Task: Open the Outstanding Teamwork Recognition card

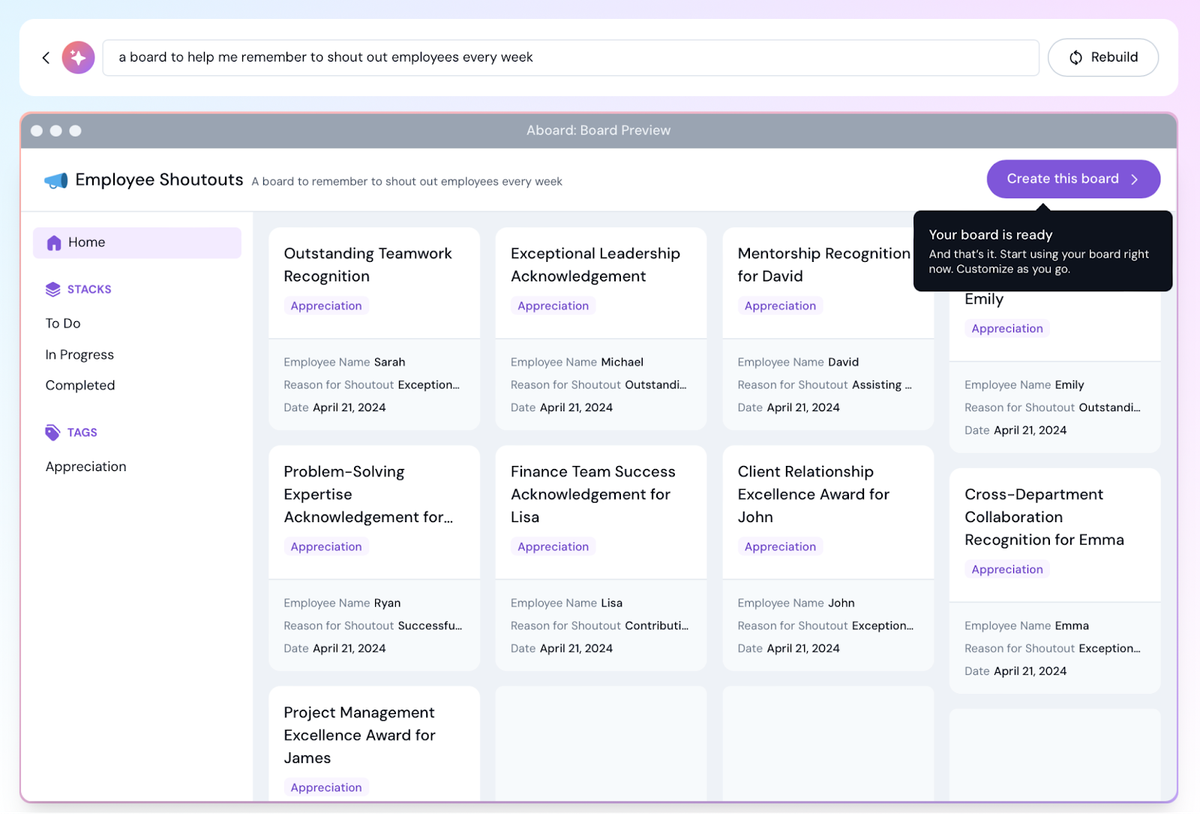Action: click(368, 265)
